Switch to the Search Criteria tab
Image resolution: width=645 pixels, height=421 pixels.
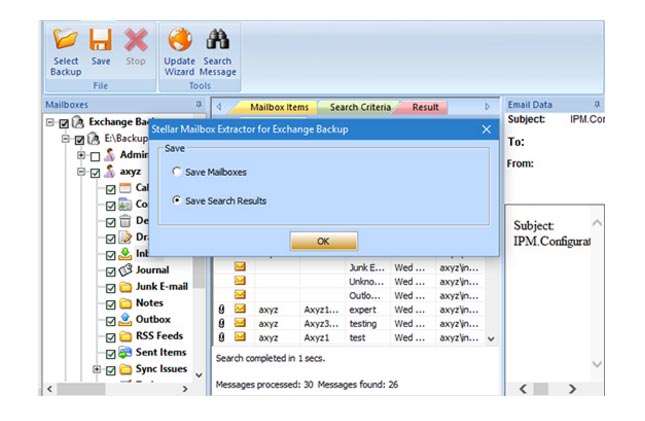[360, 107]
